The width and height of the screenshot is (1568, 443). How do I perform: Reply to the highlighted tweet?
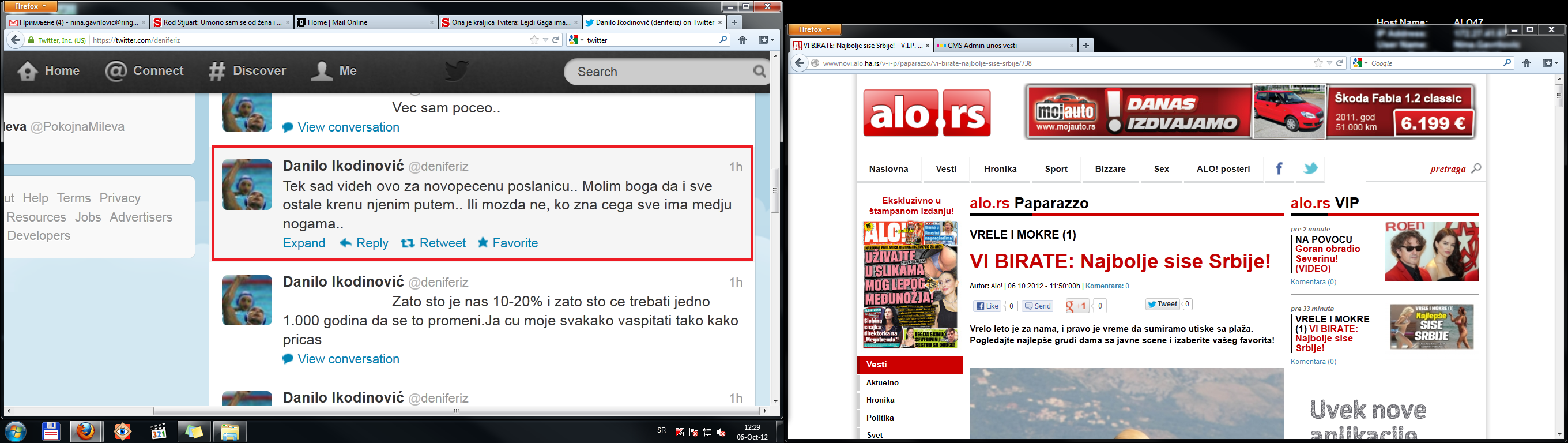pyautogui.click(x=363, y=243)
